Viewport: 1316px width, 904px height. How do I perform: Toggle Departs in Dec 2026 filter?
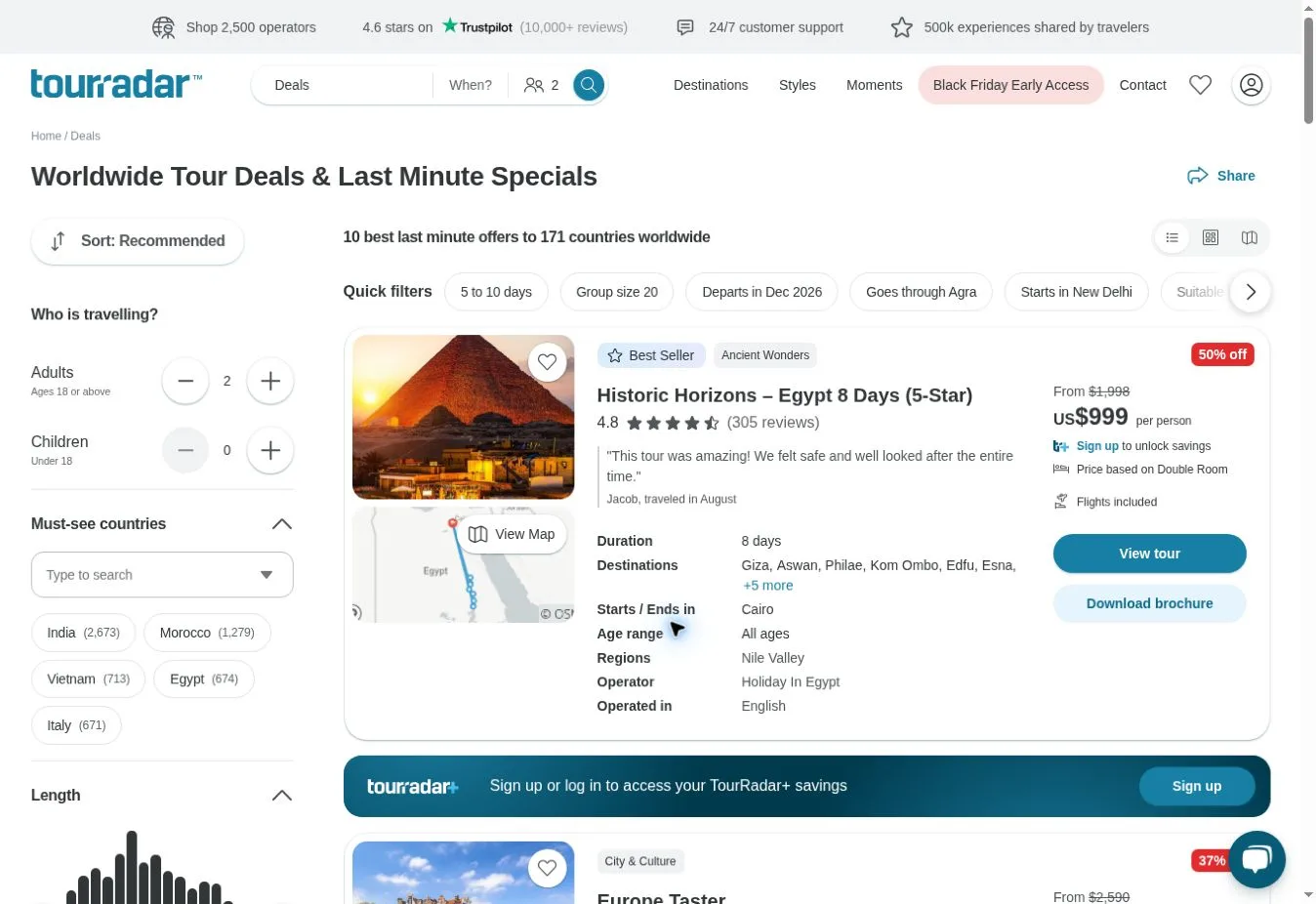pos(761,292)
